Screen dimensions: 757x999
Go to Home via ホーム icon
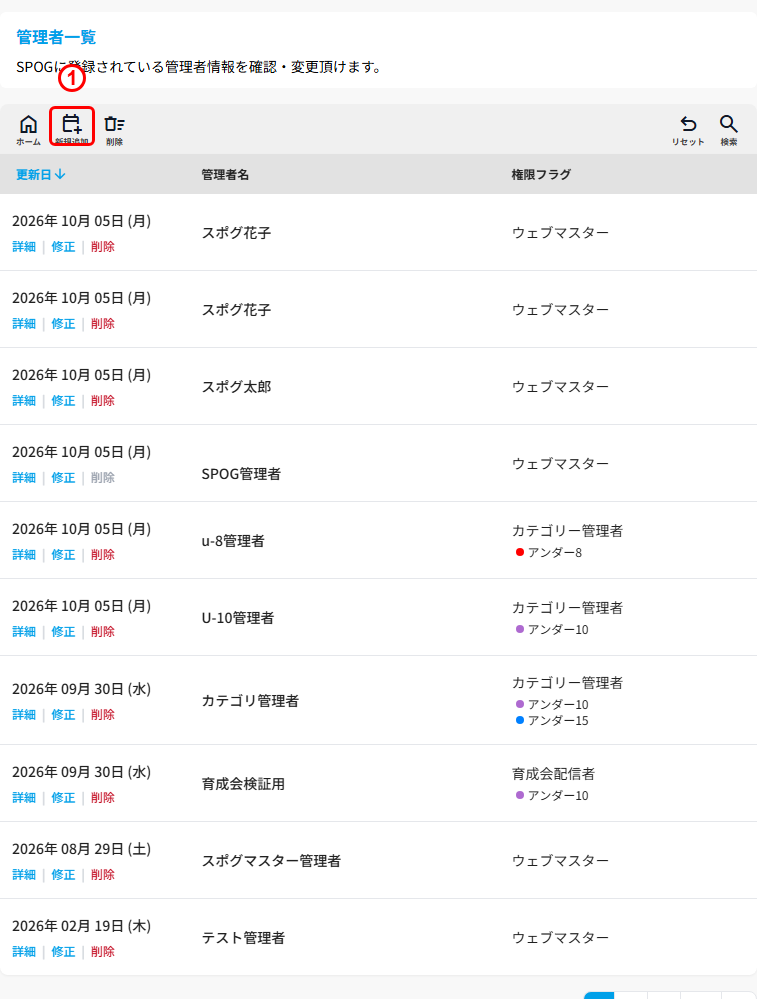[x=28, y=129]
